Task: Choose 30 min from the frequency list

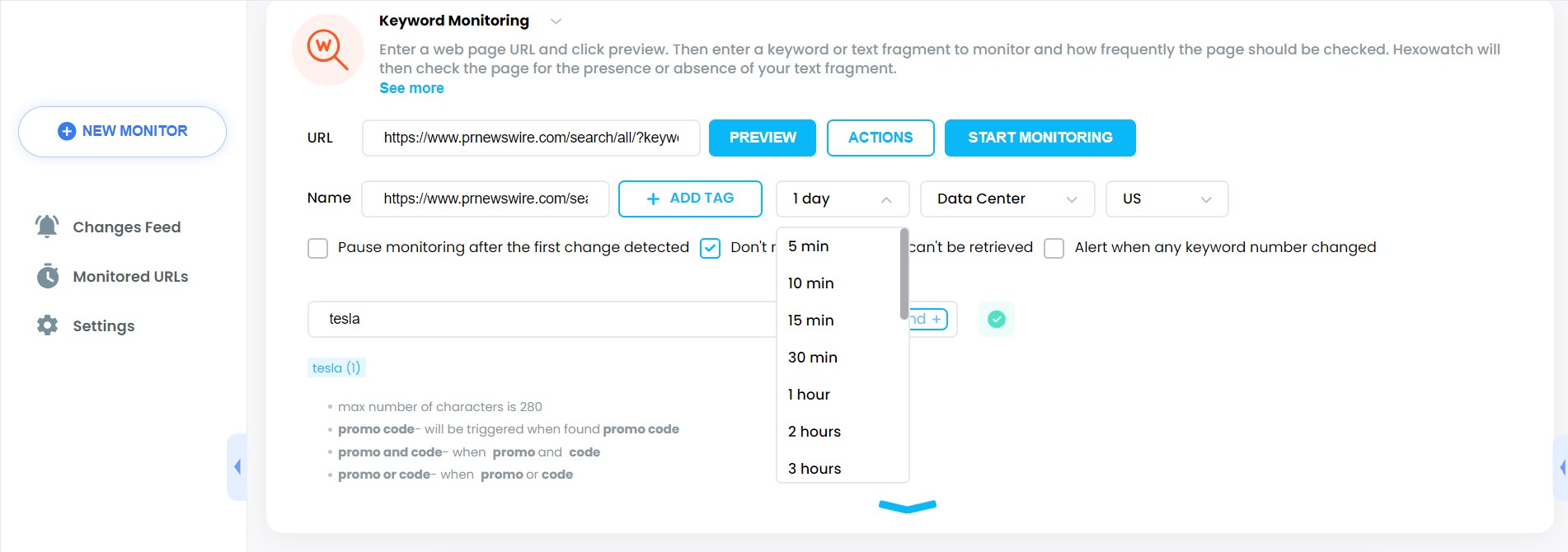Action: pos(813,357)
